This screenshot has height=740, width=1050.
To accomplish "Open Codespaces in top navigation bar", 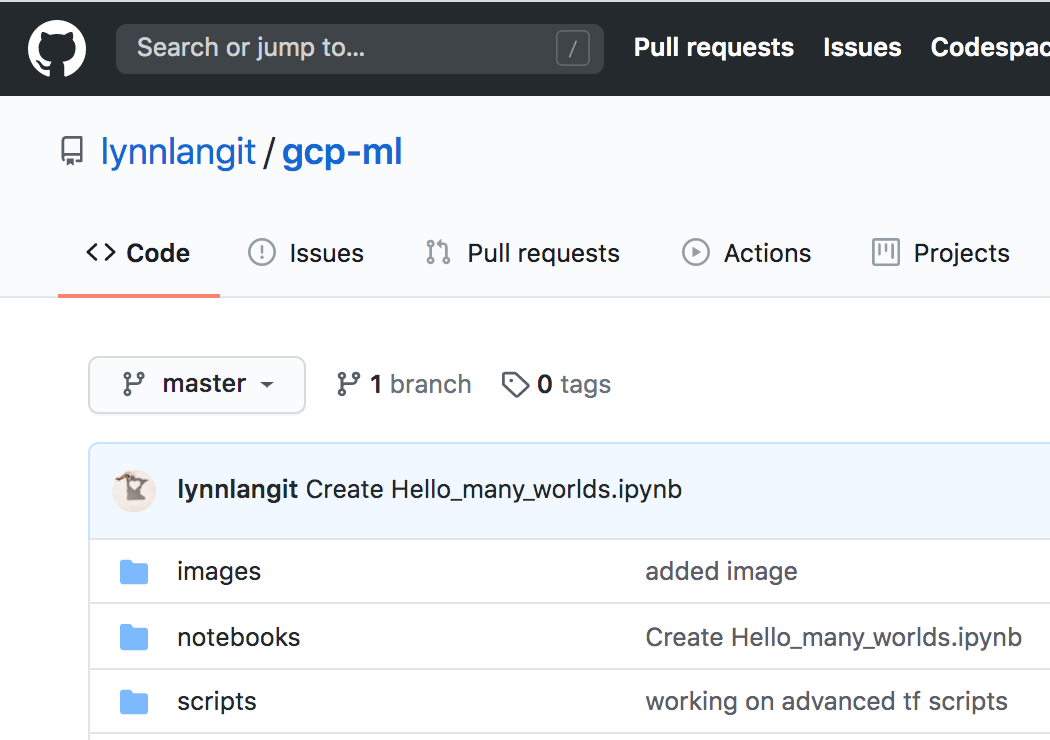I will point(990,48).
